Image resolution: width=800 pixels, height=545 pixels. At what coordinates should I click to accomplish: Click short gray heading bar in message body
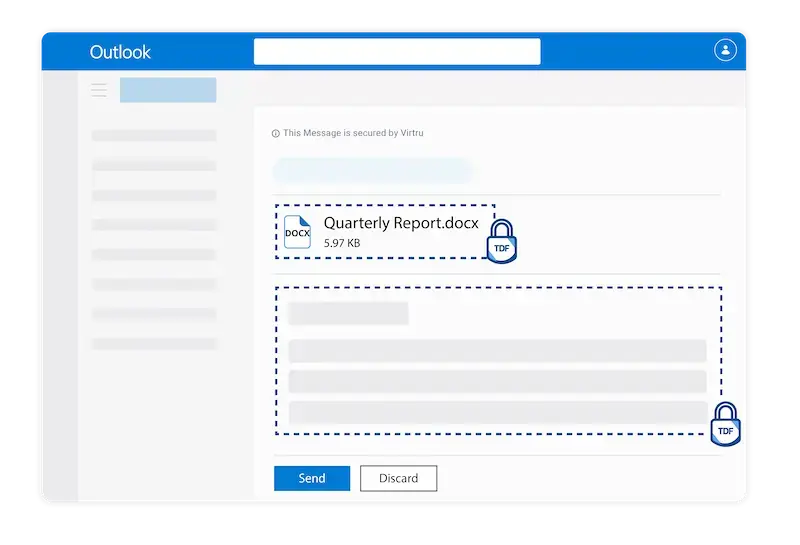[x=348, y=313]
